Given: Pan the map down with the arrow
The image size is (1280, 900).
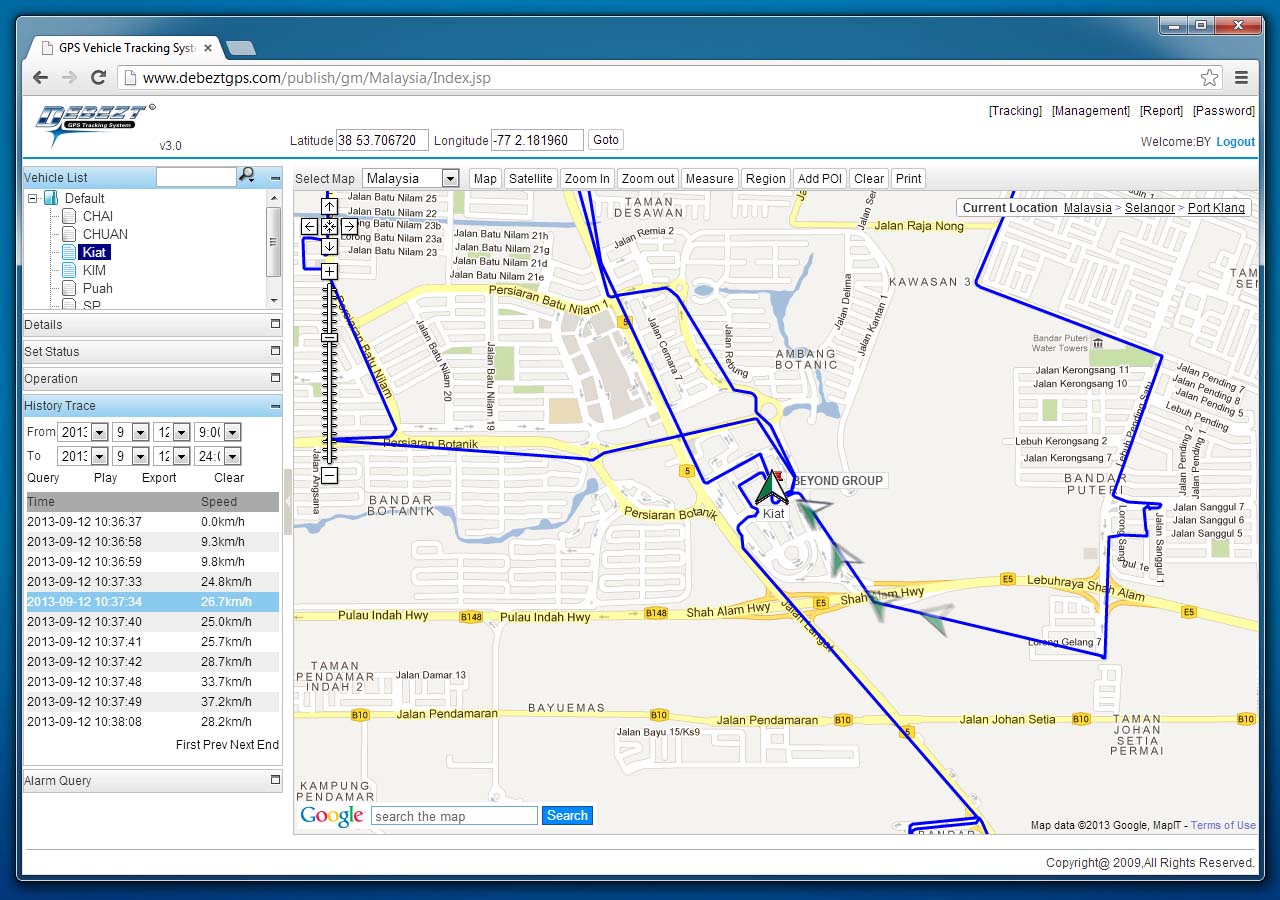Looking at the screenshot, I should pos(329,246).
